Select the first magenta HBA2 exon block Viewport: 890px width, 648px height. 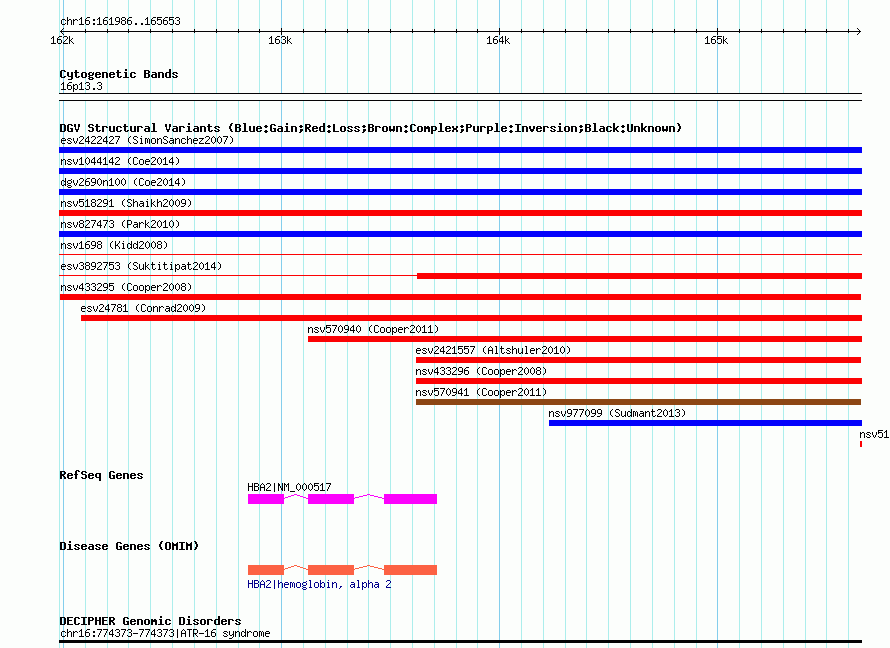pyautogui.click(x=266, y=499)
